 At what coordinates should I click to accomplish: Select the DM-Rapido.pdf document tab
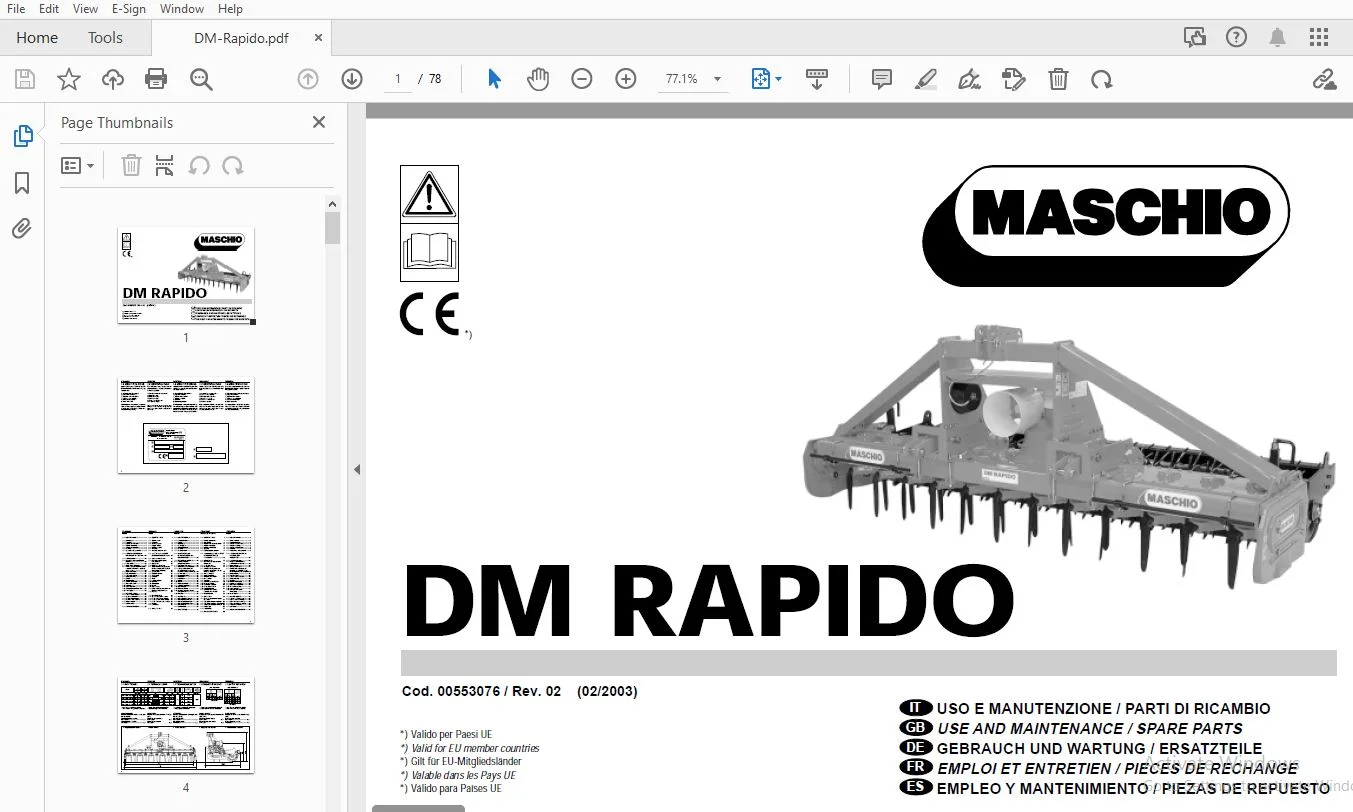[x=241, y=38]
